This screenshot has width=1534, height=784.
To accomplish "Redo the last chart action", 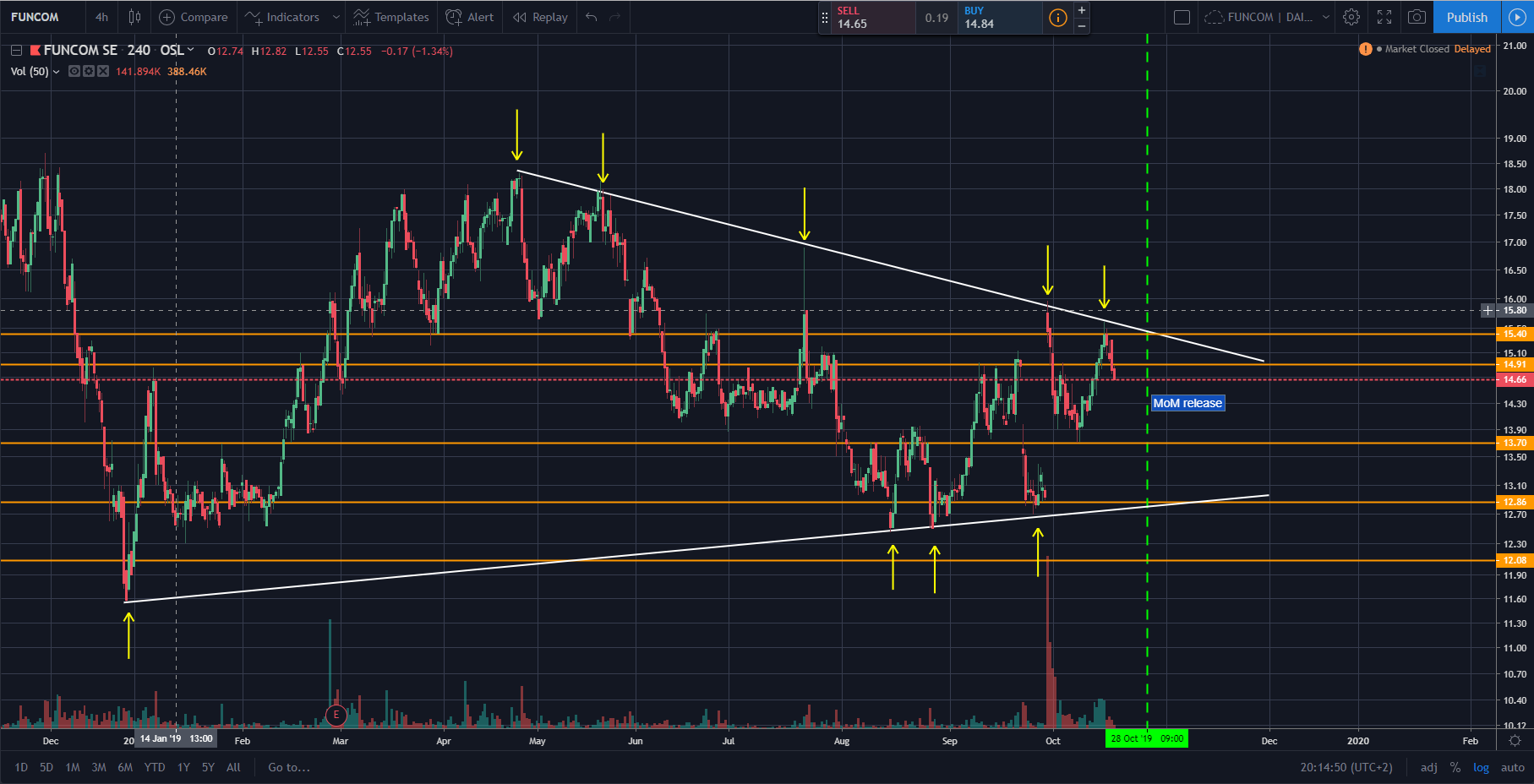I will pyautogui.click(x=615, y=17).
